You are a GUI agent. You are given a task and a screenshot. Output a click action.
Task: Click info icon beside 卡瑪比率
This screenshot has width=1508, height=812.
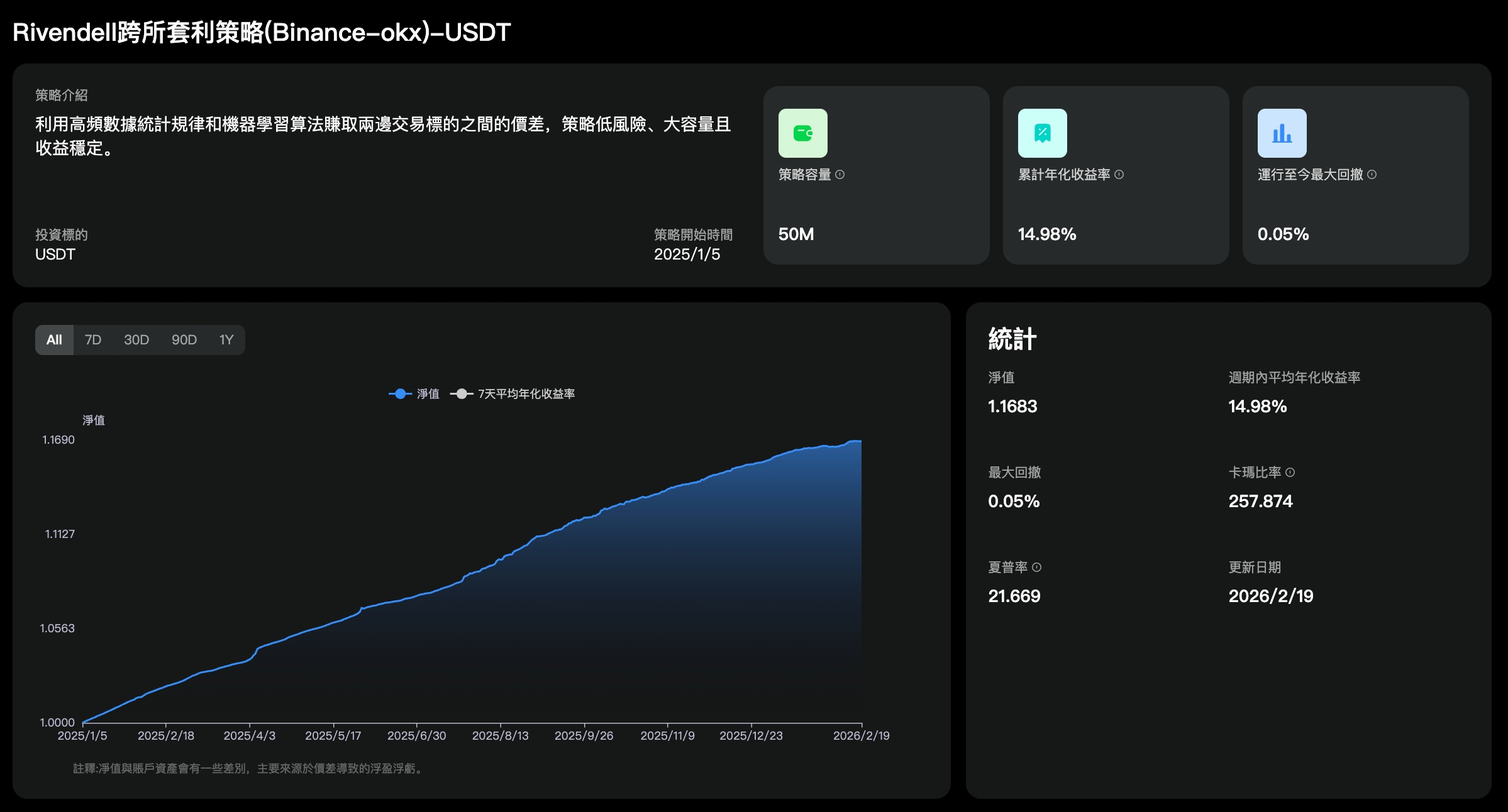(1290, 473)
